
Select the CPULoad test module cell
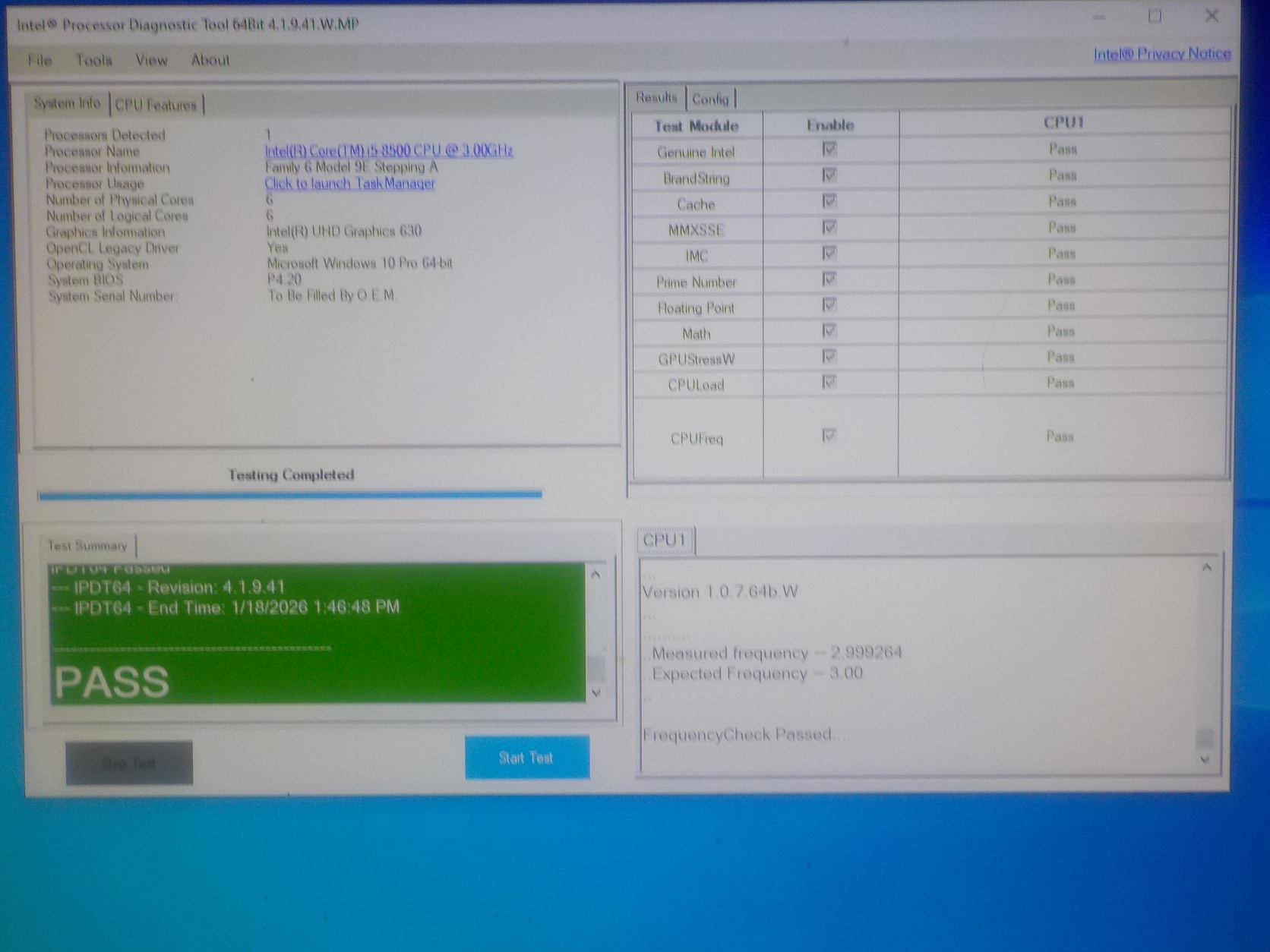click(x=697, y=385)
